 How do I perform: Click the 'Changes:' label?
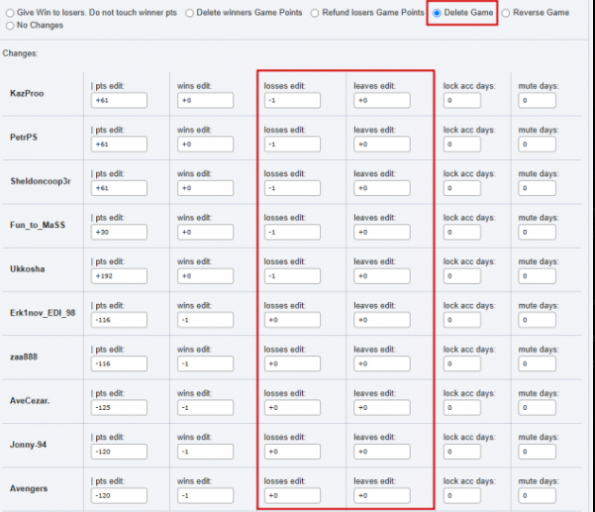click(20, 53)
